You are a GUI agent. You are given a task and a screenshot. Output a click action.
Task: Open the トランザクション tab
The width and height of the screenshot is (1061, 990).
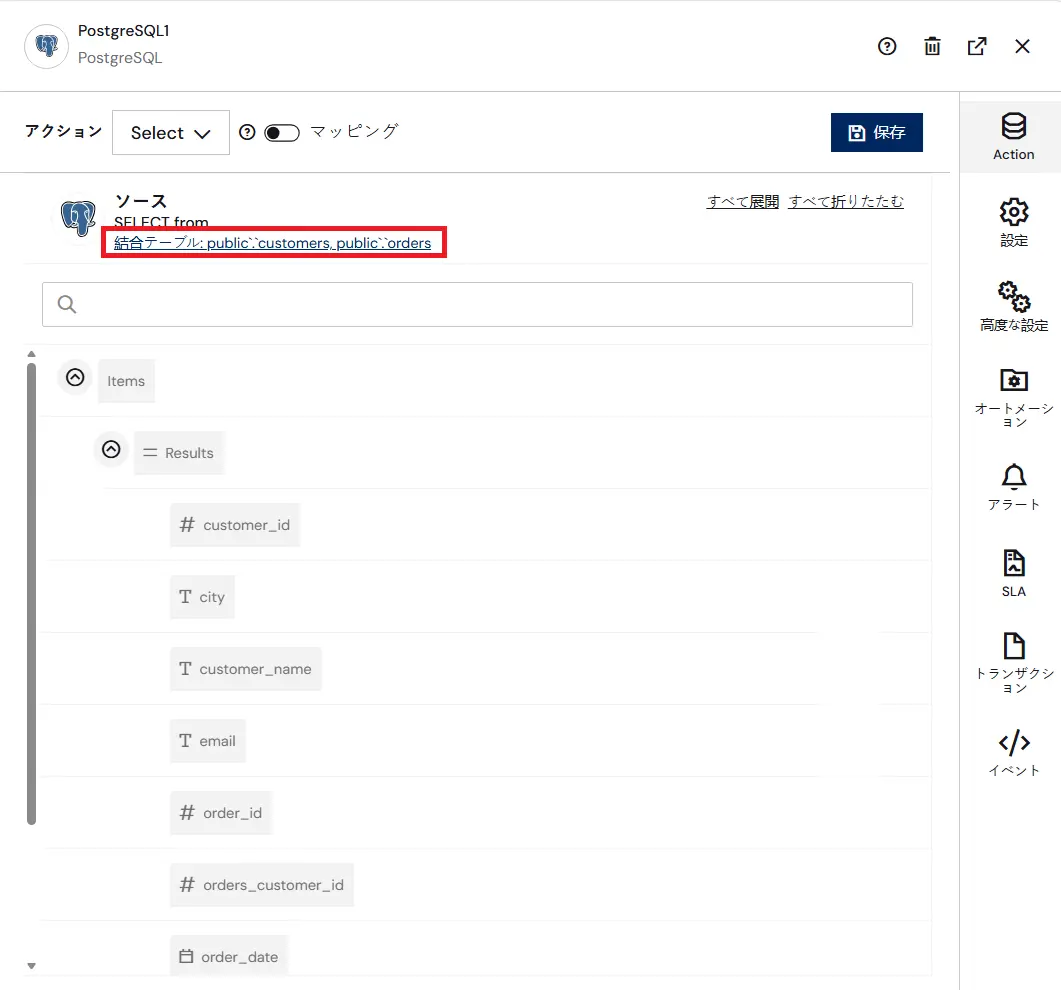click(x=1013, y=663)
